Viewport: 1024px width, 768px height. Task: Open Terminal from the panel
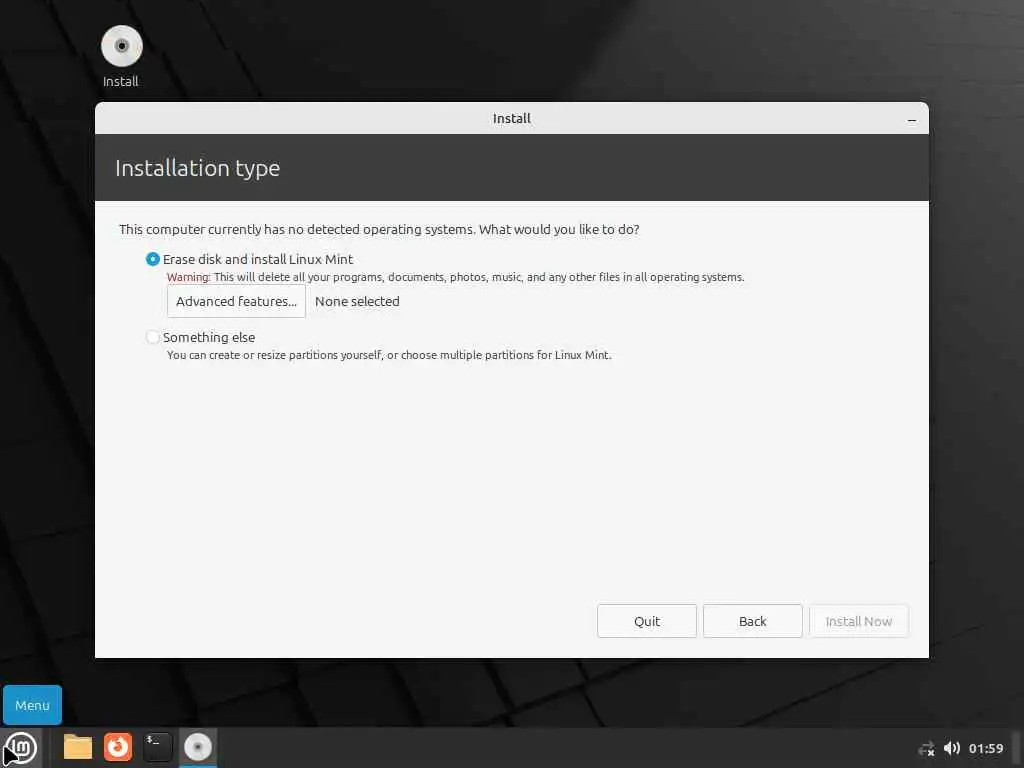[157, 747]
